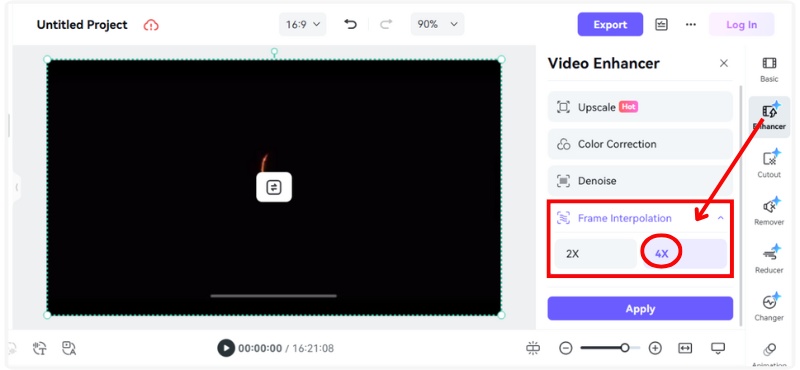Expand the collapsed left panel arrow

(x=16, y=187)
